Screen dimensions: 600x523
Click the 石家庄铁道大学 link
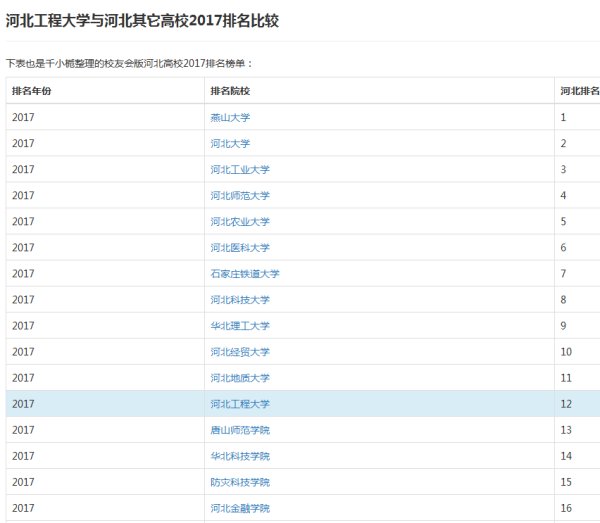pyautogui.click(x=245, y=274)
